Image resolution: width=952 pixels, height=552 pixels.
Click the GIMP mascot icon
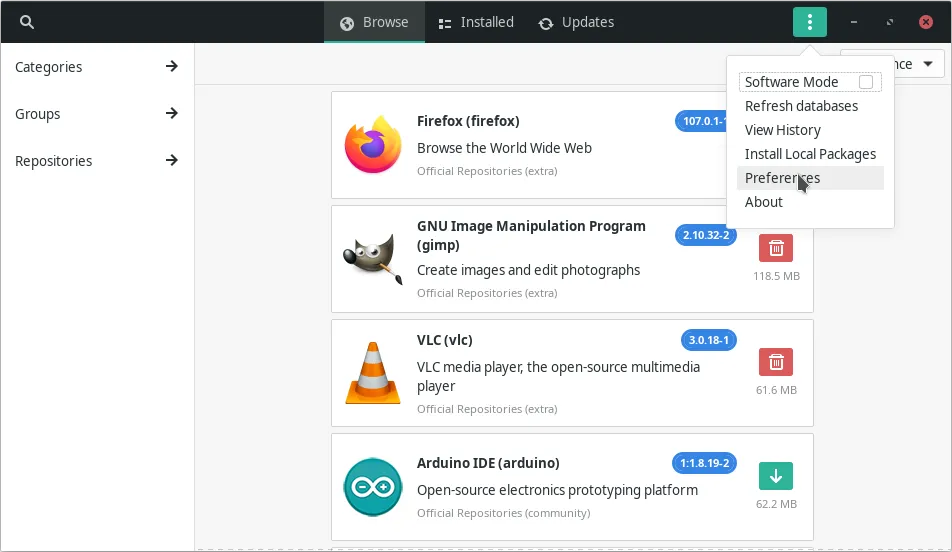(x=373, y=259)
